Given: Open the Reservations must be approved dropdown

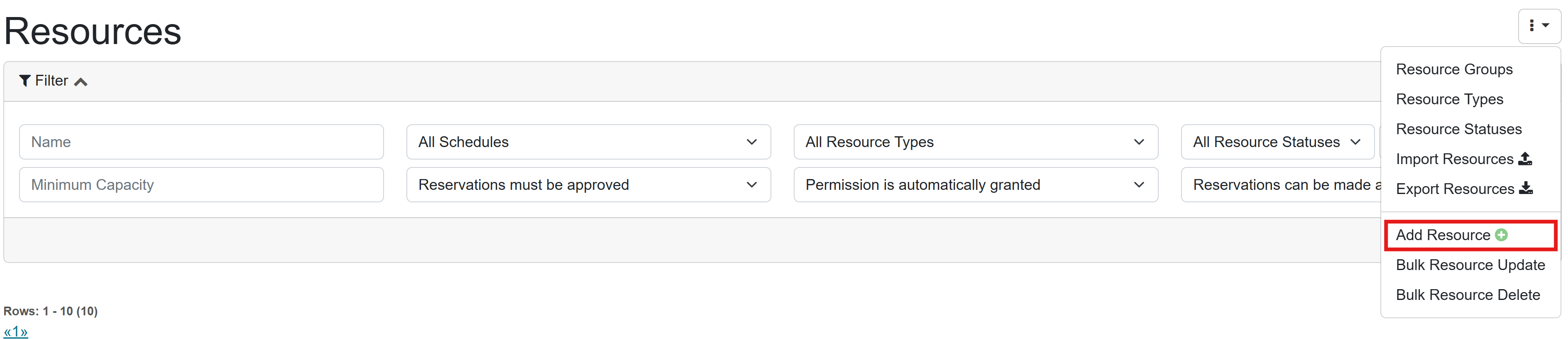Looking at the screenshot, I should (587, 184).
